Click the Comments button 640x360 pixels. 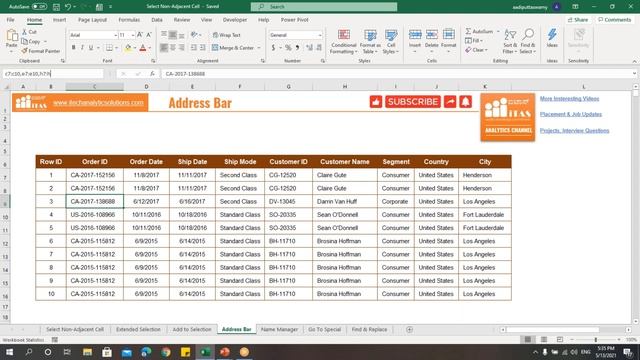614,20
